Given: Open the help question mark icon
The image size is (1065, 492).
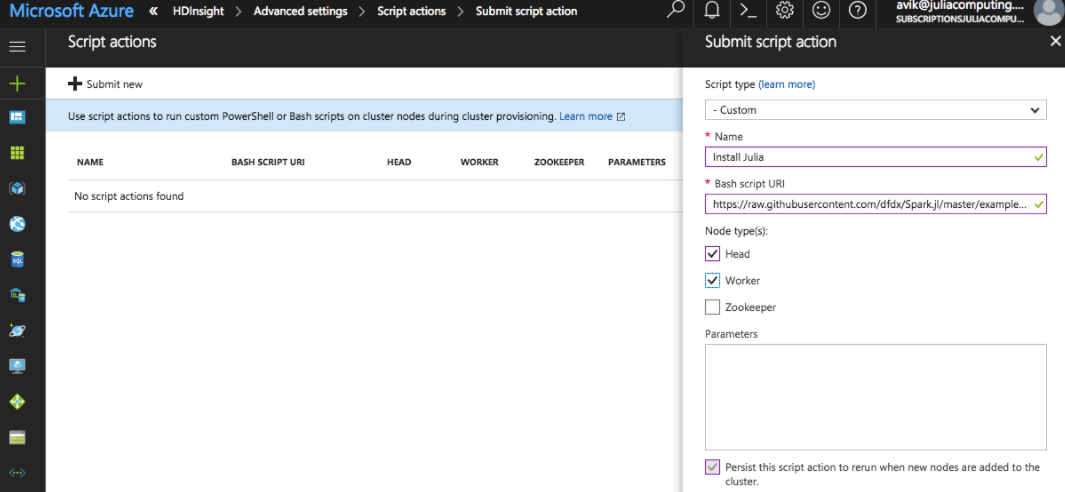Looking at the screenshot, I should 858,10.
